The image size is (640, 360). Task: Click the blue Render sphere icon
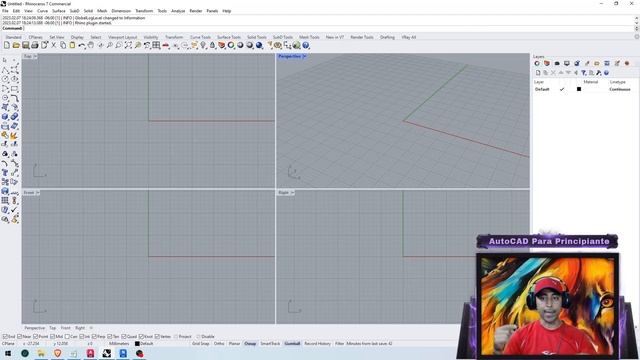[x=259, y=45]
